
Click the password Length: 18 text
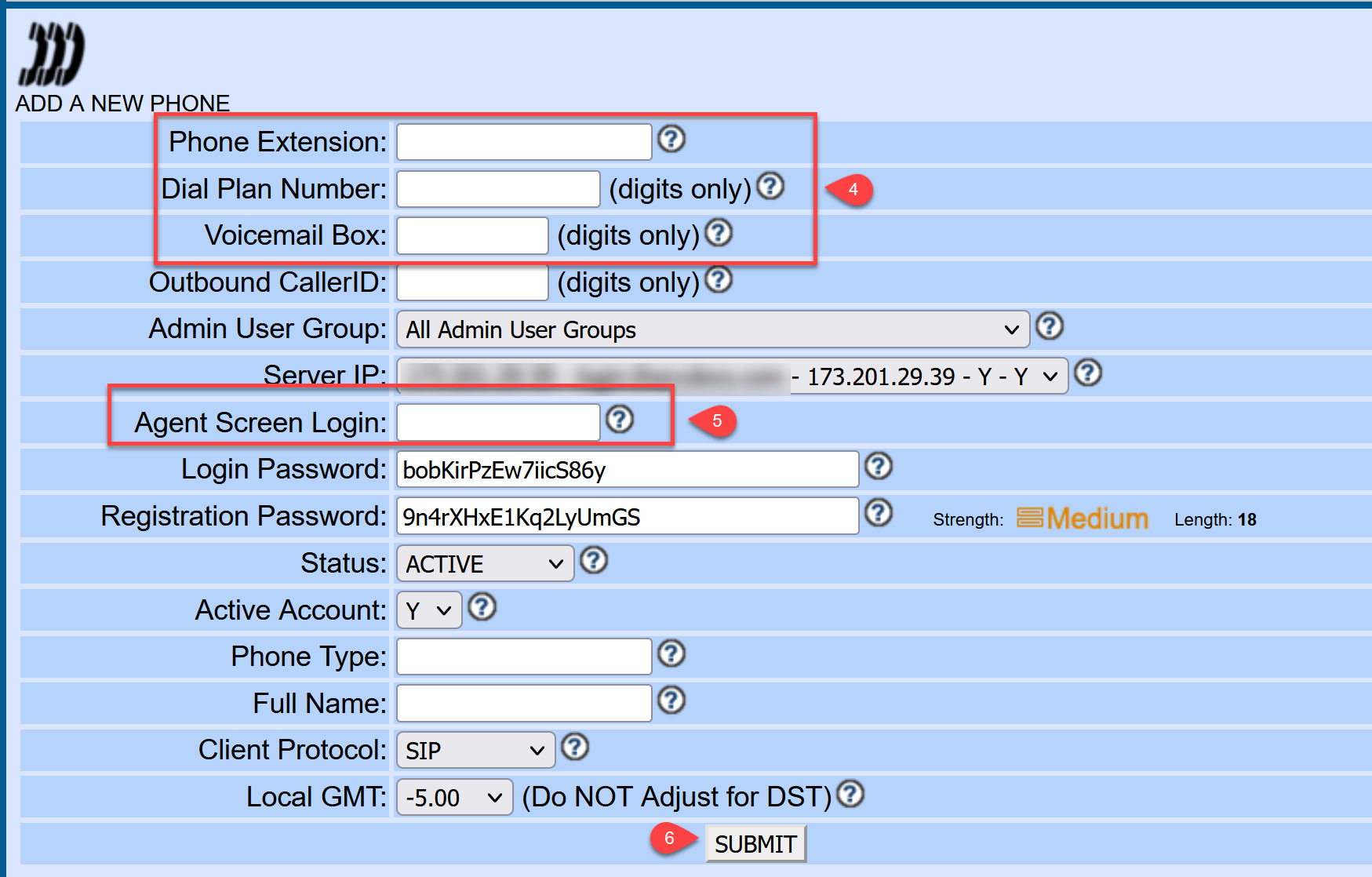click(1215, 519)
